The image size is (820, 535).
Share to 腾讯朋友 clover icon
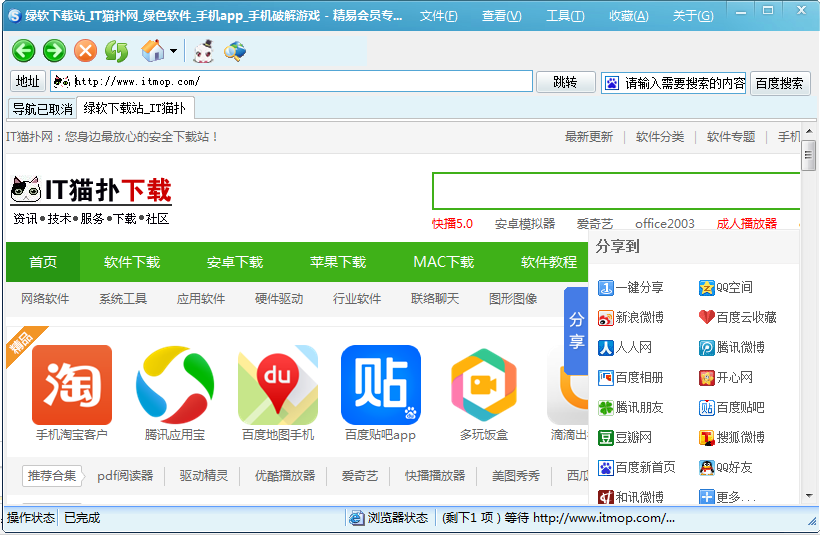[x=606, y=407]
